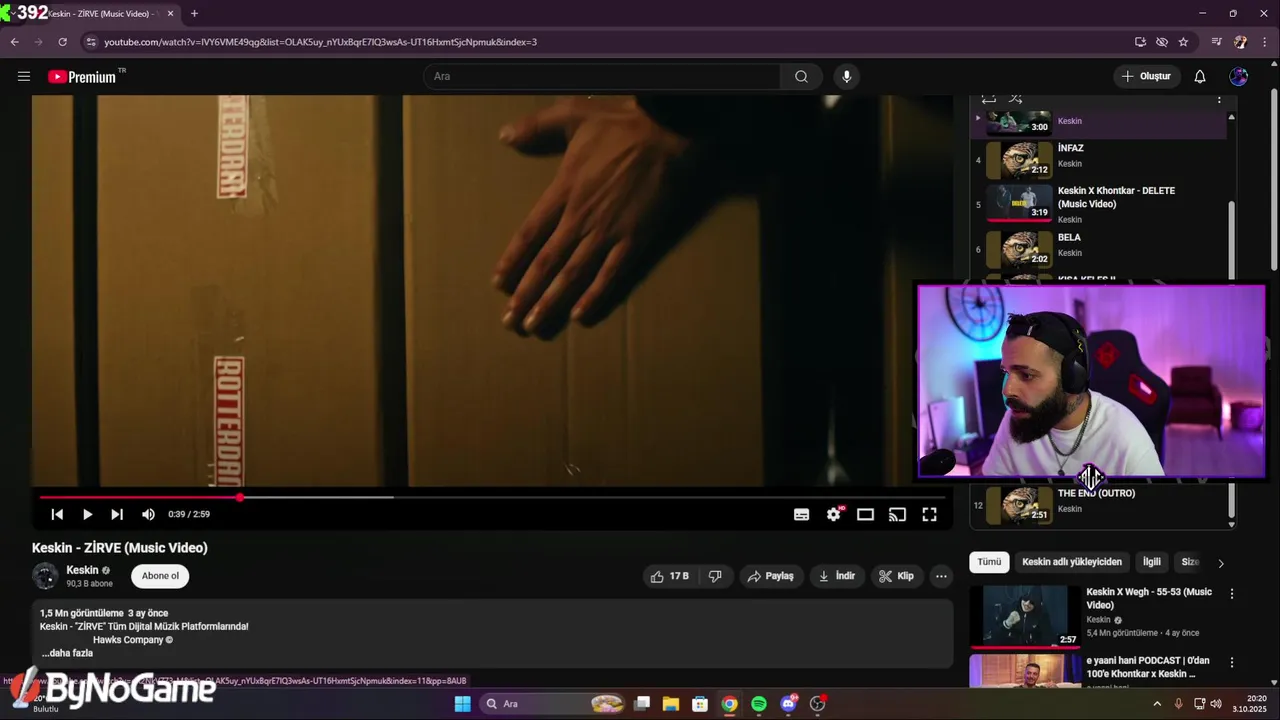Dislike the video
Image resolution: width=1280 pixels, height=720 pixels.
pyautogui.click(x=715, y=576)
